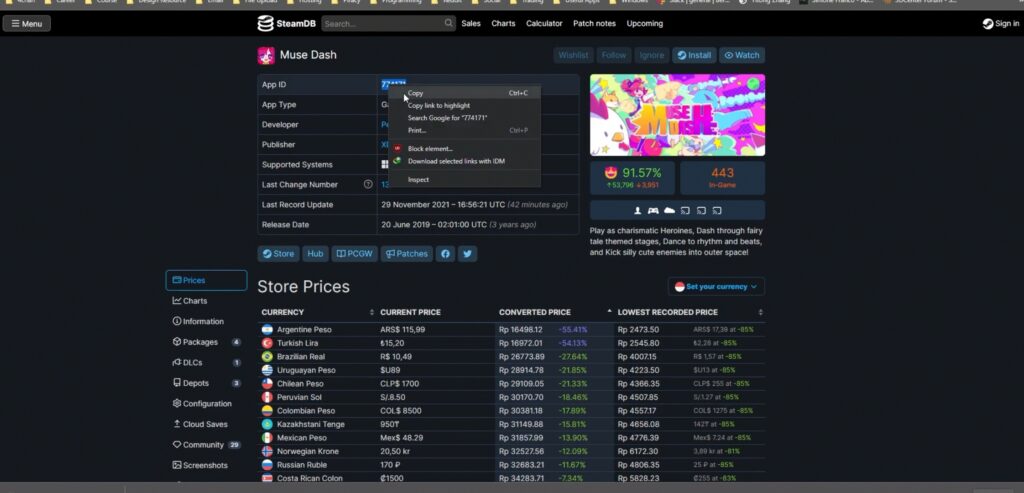Open the Upcoming page
Image resolution: width=1024 pixels, height=493 pixels.
click(x=645, y=24)
